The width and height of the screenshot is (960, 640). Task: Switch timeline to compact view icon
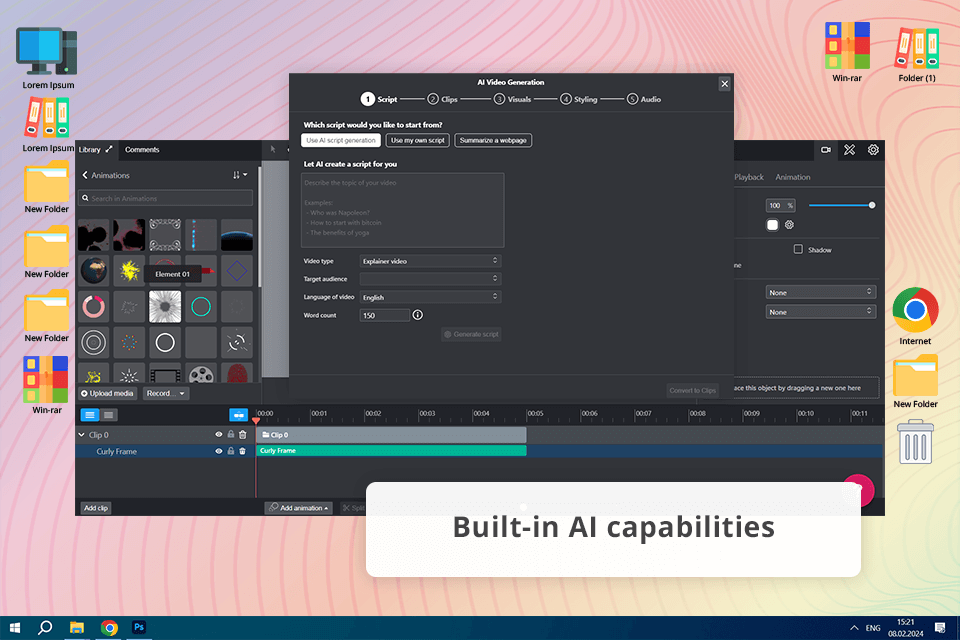(x=108, y=415)
